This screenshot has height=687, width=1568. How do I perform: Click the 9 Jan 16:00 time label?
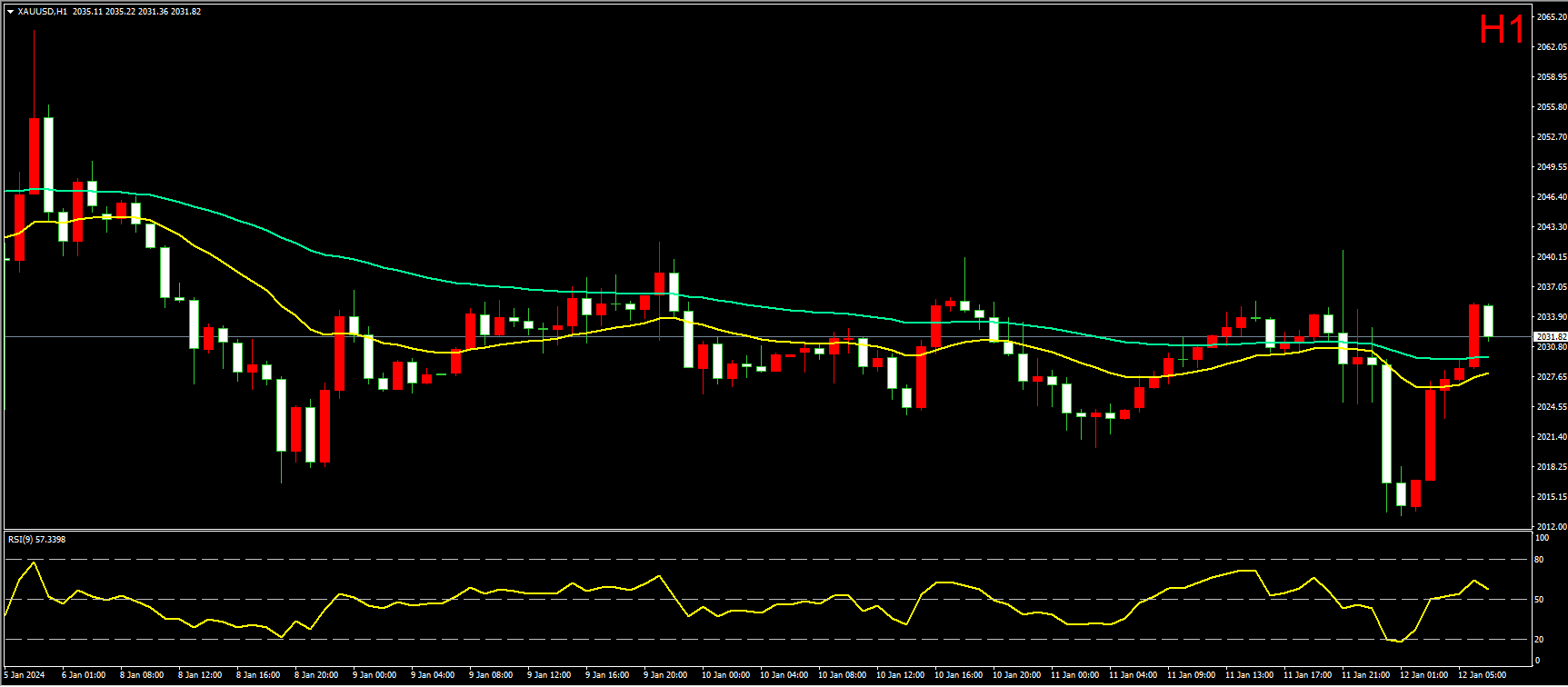pos(607,675)
